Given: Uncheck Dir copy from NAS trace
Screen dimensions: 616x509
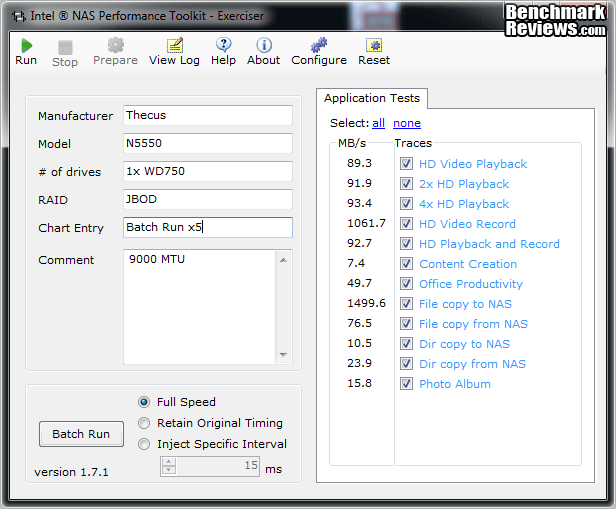Looking at the screenshot, I should pos(406,364).
